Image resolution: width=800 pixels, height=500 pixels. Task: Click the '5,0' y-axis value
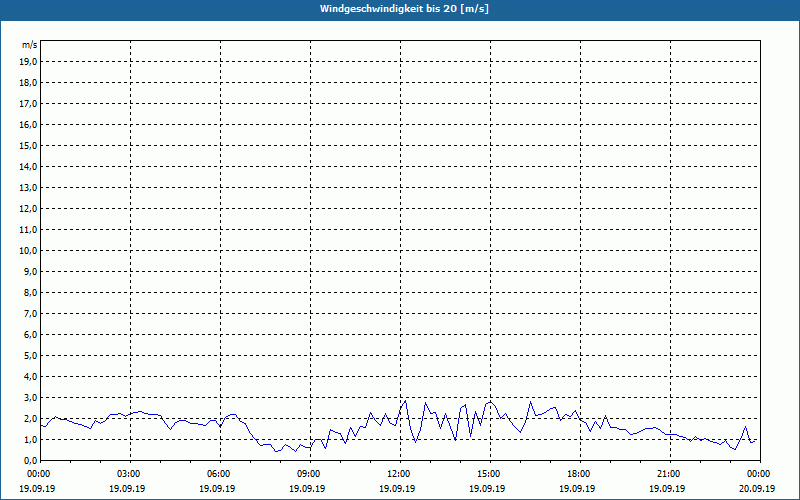tap(30, 356)
